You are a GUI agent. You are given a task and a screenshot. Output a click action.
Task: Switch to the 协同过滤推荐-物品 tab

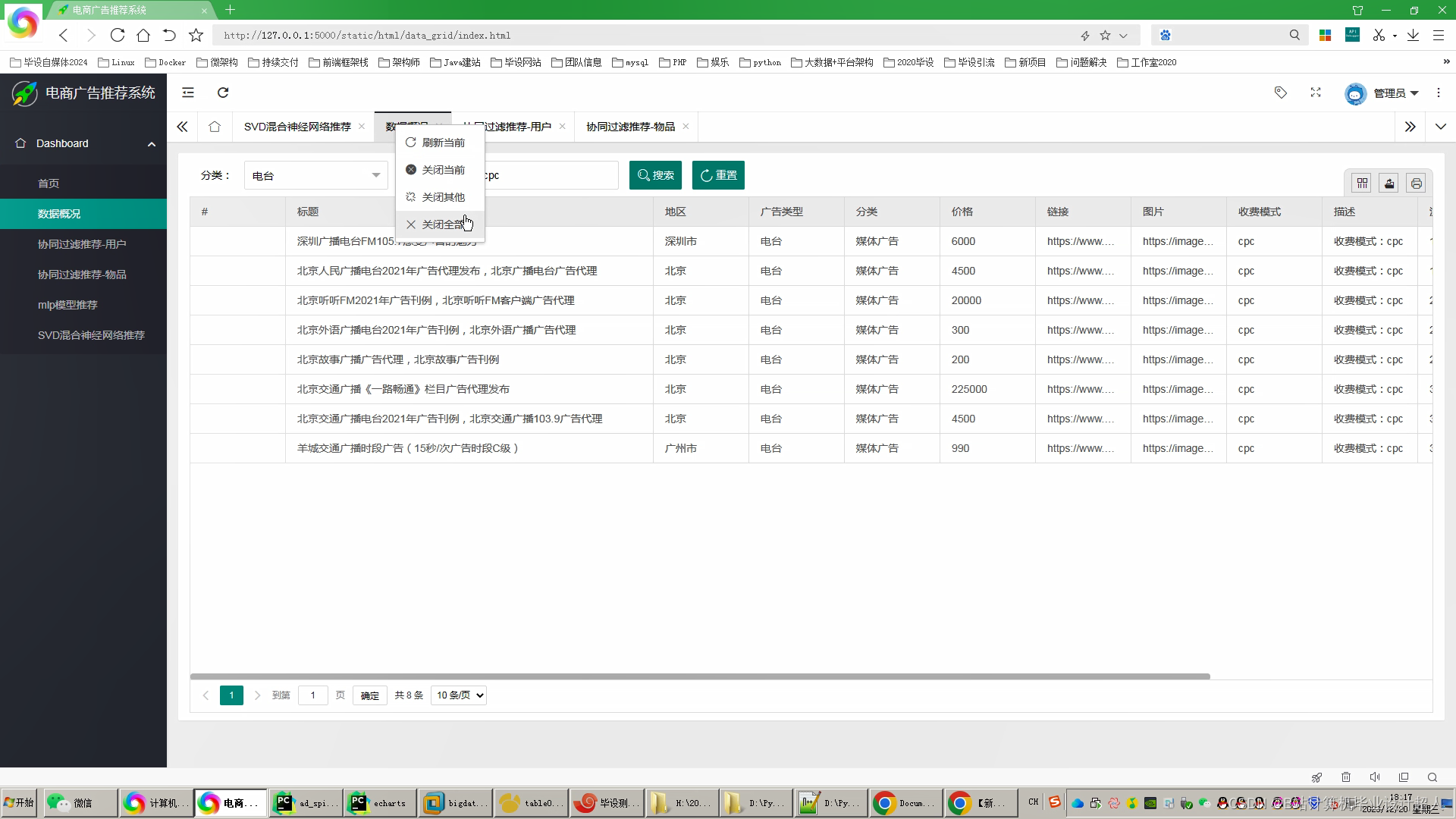630,127
